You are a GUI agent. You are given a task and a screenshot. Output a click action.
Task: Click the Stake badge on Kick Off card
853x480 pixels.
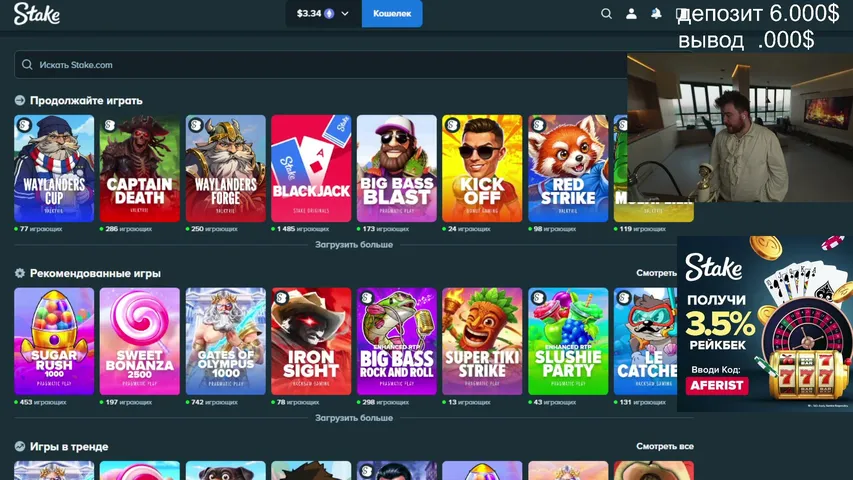coord(452,125)
